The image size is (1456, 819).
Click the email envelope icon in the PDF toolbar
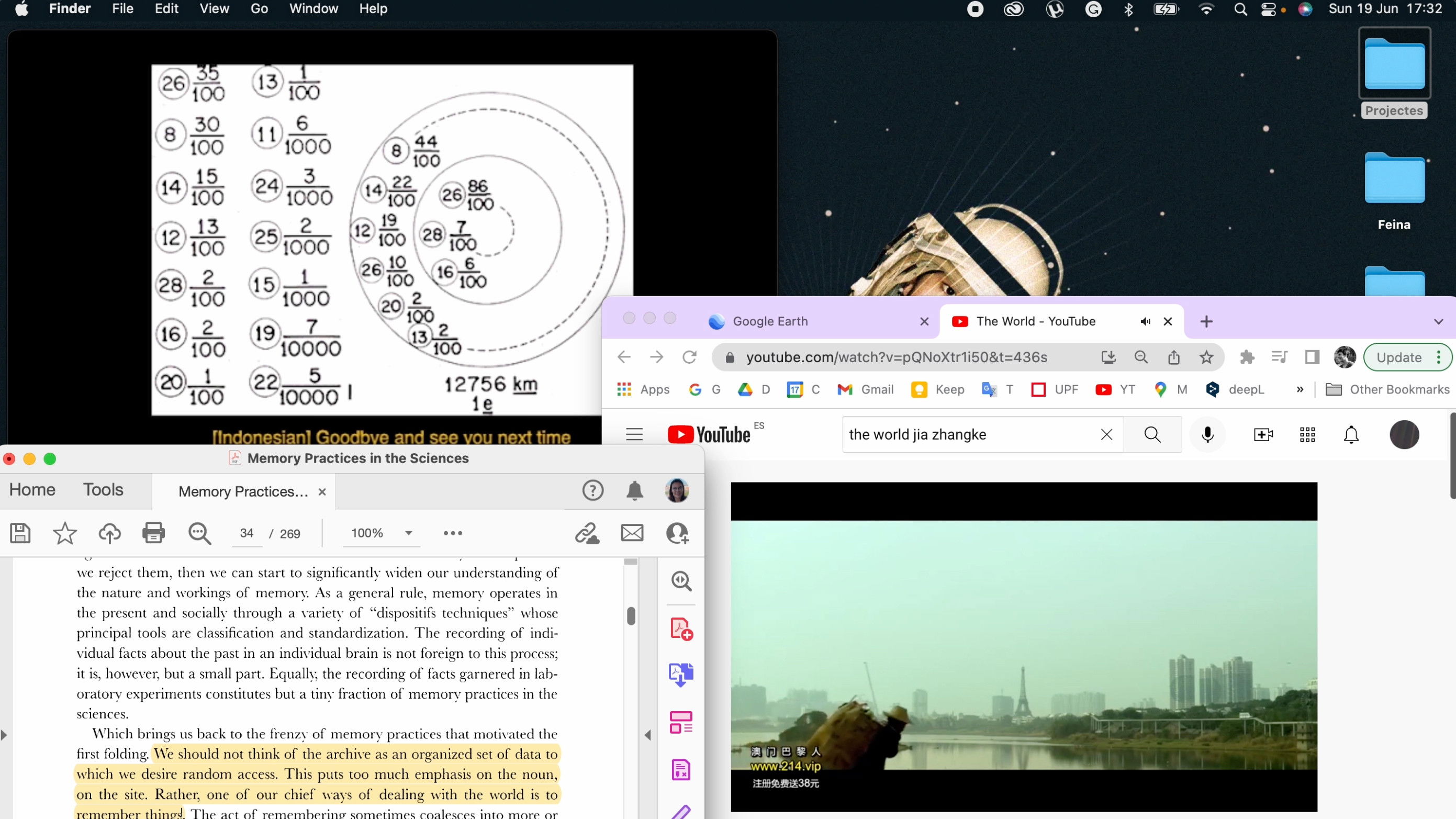pyautogui.click(x=632, y=533)
